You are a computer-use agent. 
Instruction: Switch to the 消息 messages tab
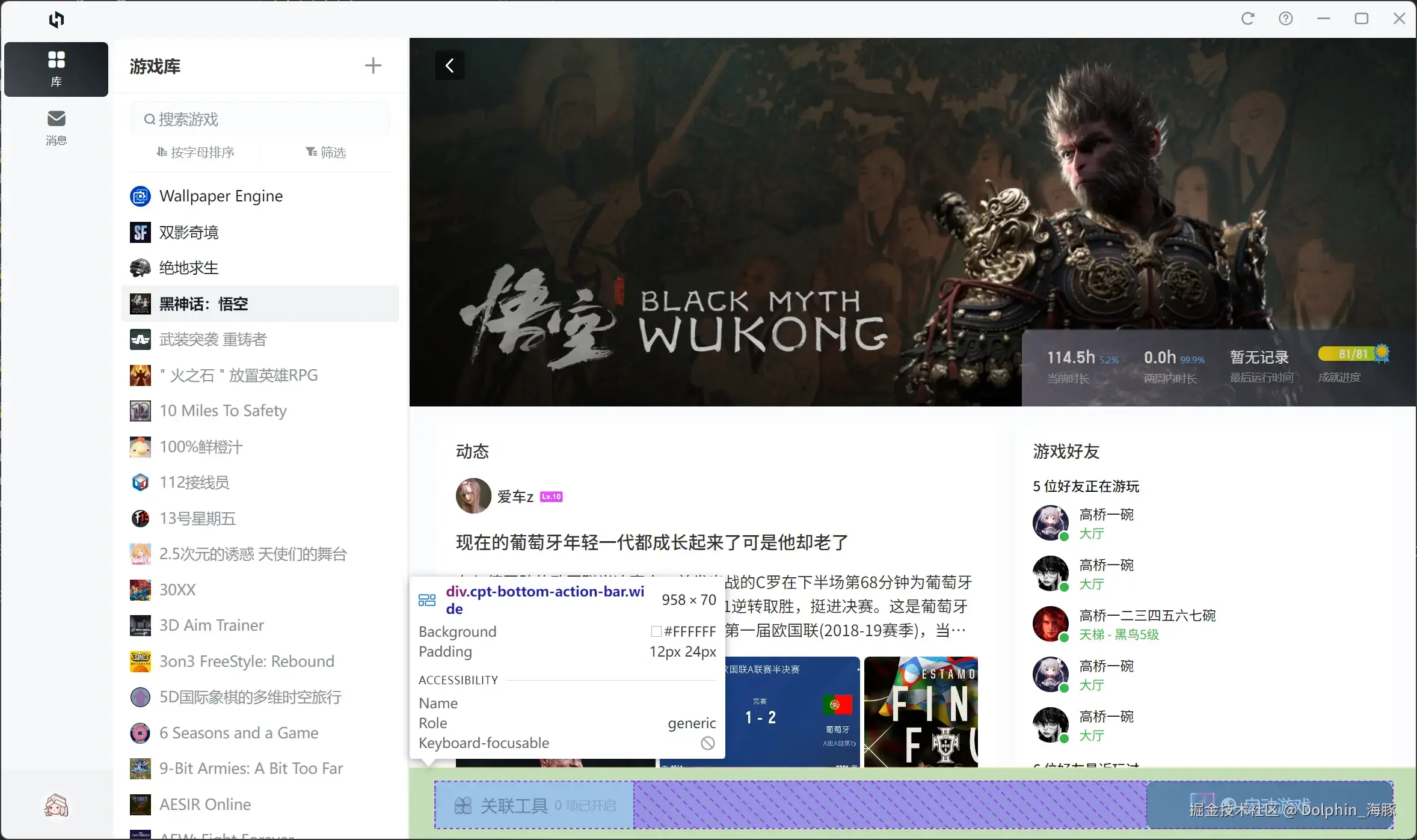tap(56, 127)
